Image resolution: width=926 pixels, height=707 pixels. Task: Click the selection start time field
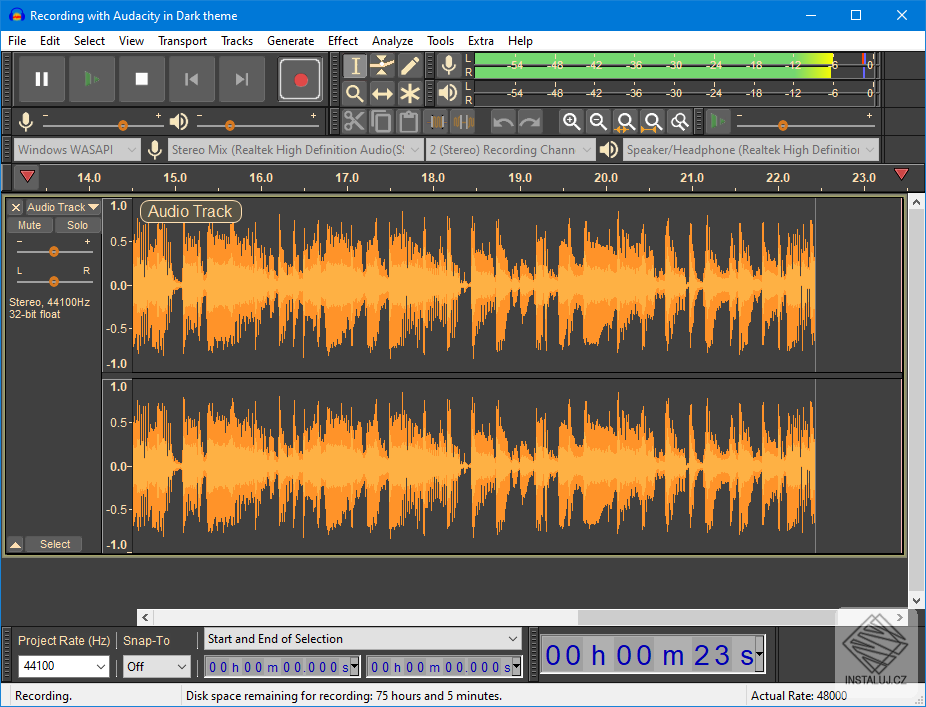click(x=282, y=667)
